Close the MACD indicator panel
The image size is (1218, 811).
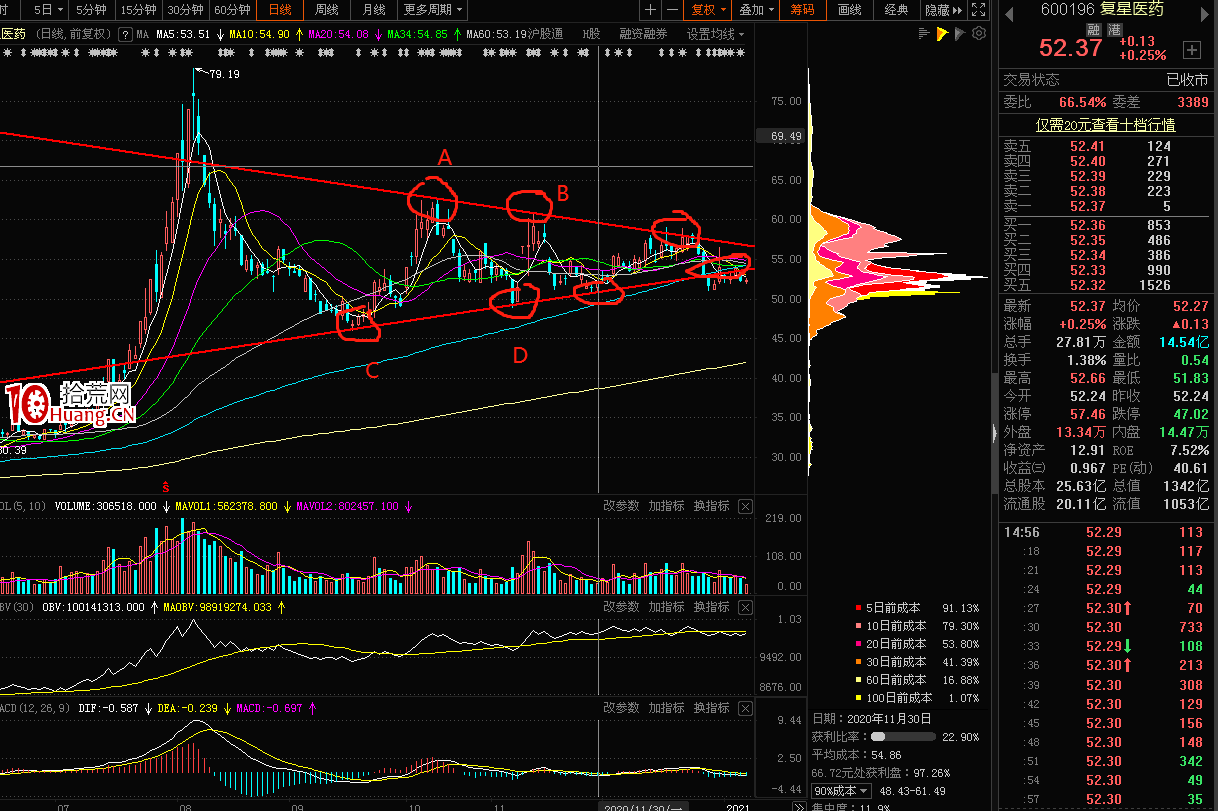(x=745, y=708)
